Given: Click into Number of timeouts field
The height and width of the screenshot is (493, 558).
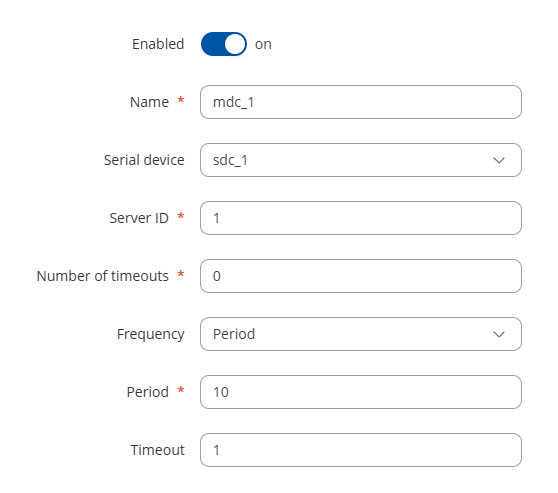Looking at the screenshot, I should tap(361, 276).
